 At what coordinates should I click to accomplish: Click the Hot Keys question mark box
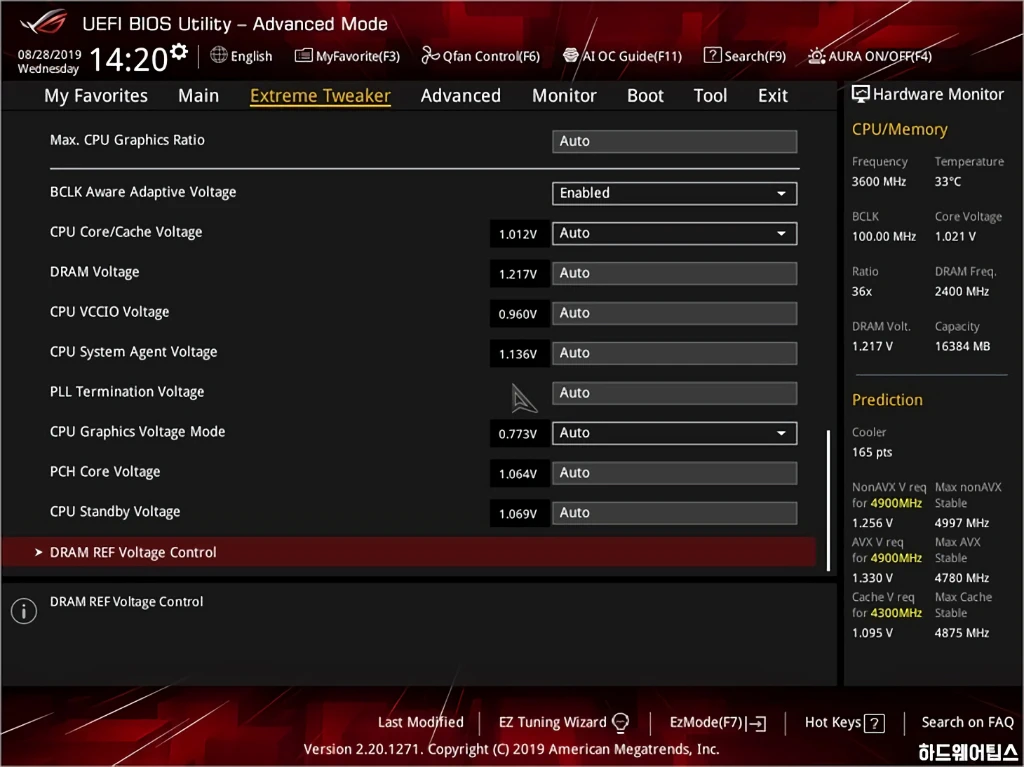tap(874, 723)
